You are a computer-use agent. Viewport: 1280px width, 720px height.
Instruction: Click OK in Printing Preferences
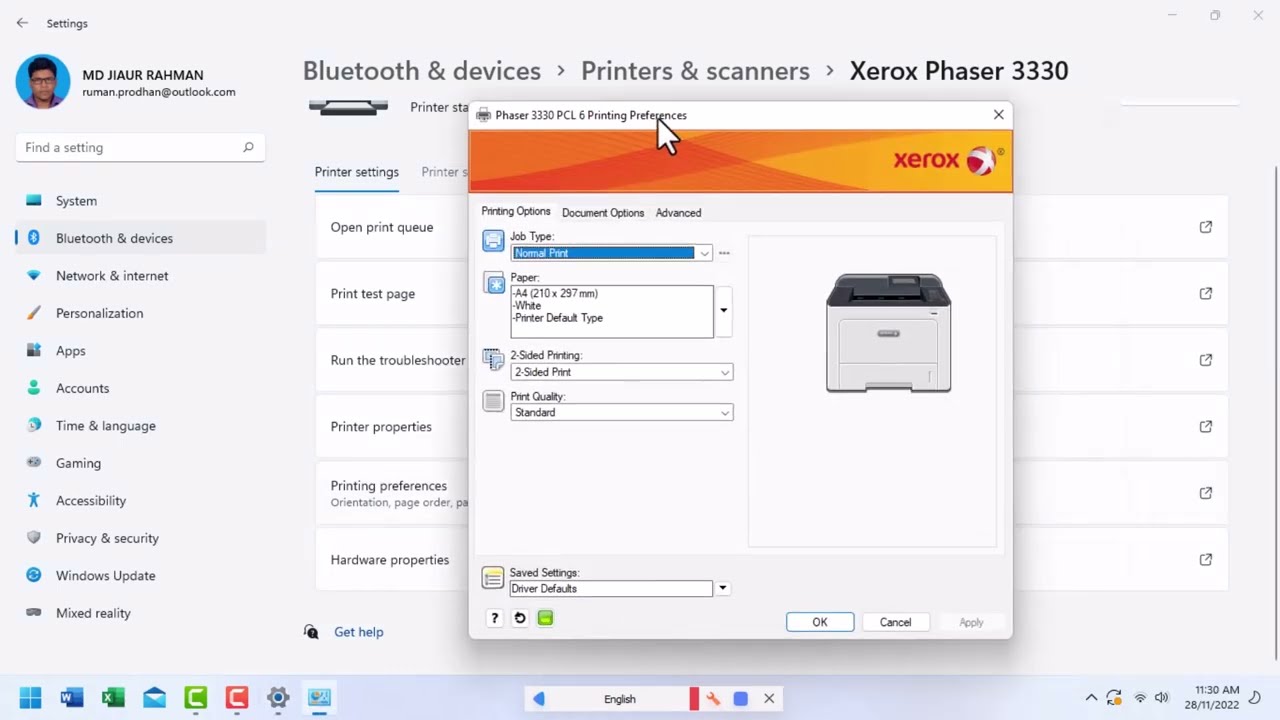820,622
